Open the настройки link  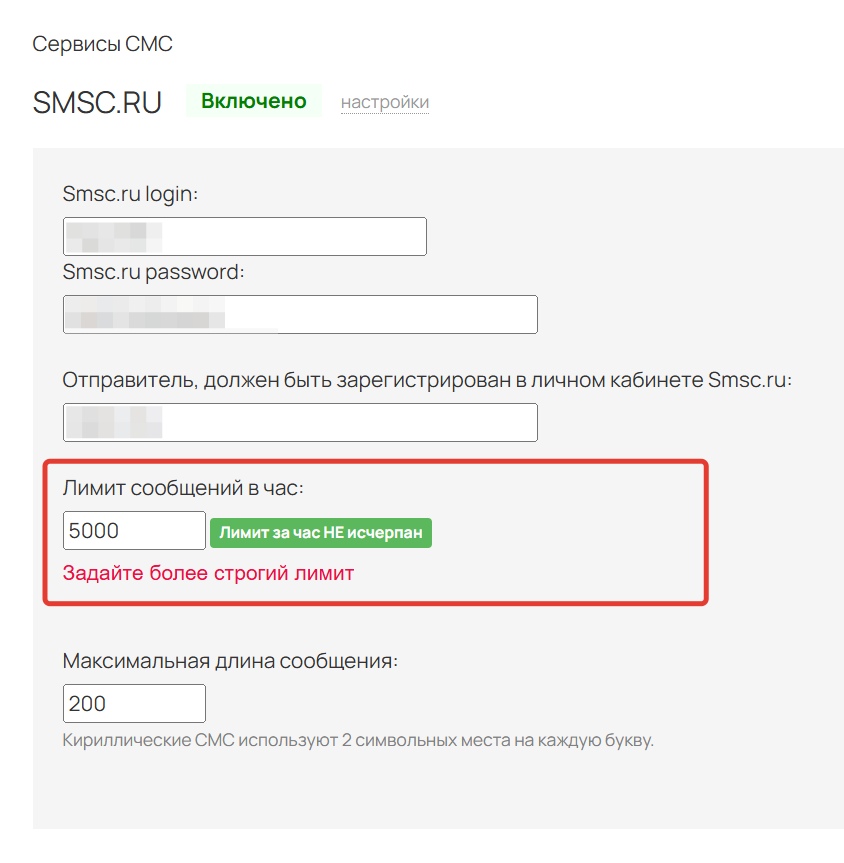[x=385, y=102]
